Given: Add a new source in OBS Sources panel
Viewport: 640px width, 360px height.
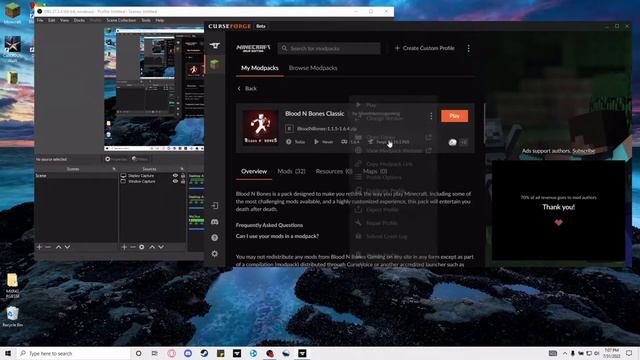Looking at the screenshot, I should click(124, 247).
